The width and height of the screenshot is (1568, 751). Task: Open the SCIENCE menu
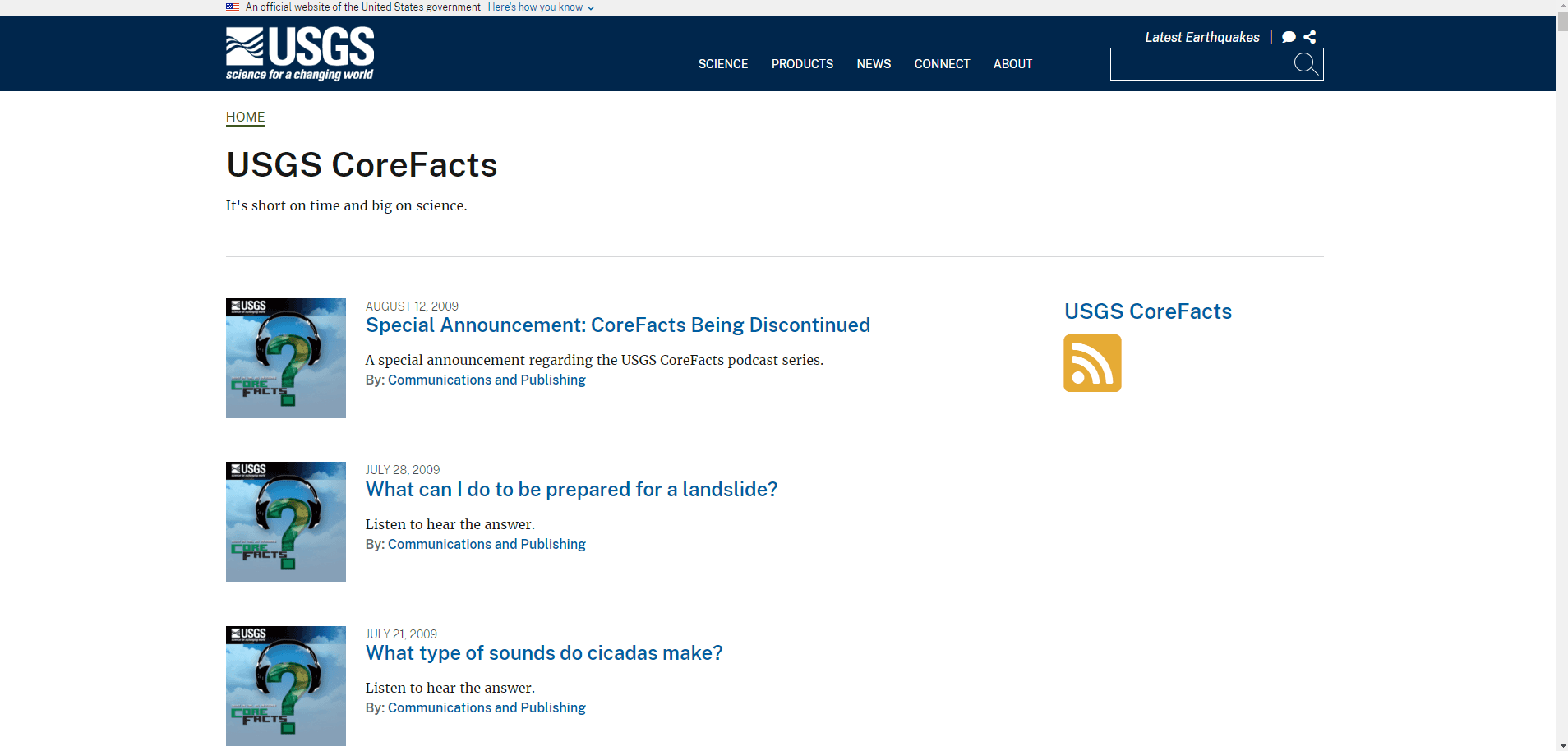[723, 64]
